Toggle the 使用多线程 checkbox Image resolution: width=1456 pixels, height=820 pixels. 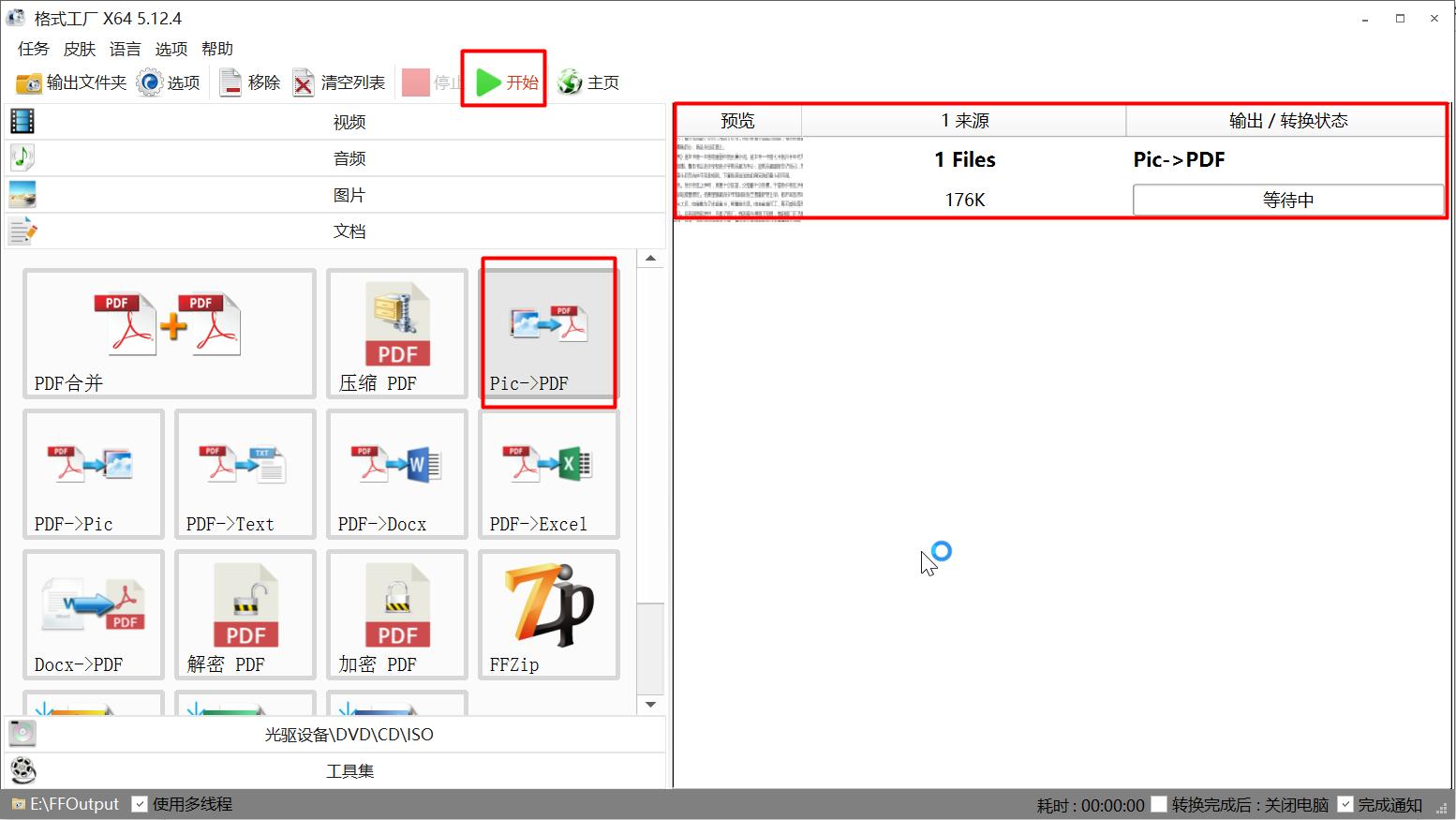coord(141,803)
